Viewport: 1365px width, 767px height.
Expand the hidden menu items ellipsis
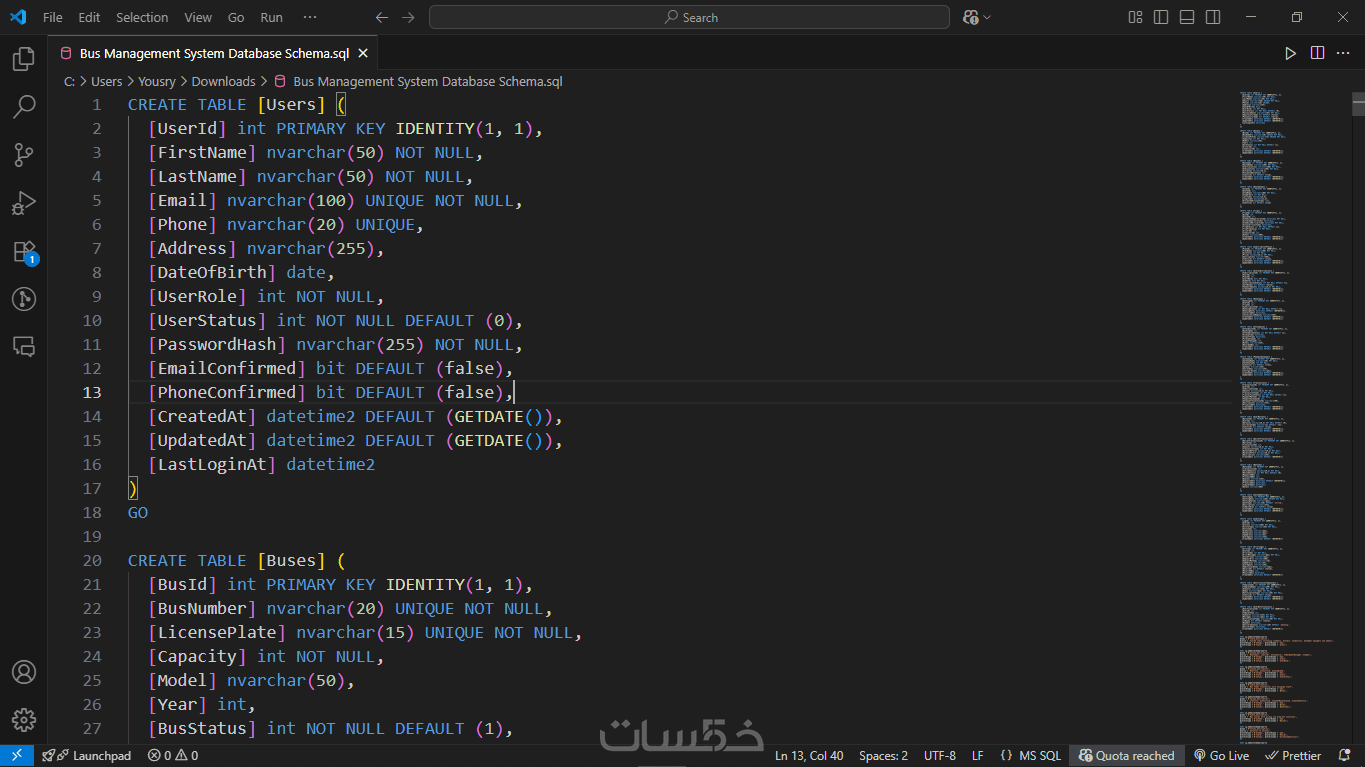(310, 17)
